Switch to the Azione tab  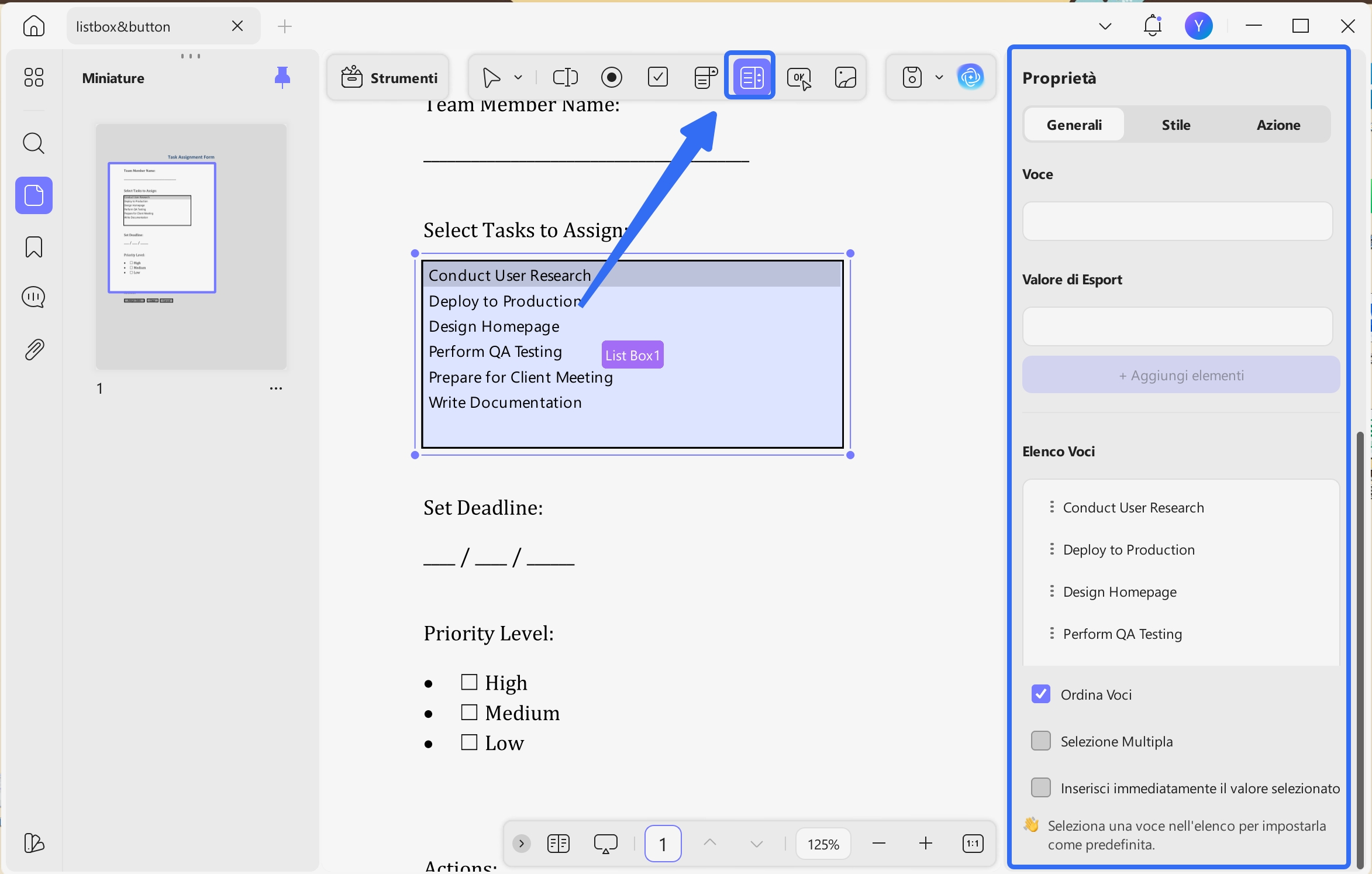point(1278,125)
